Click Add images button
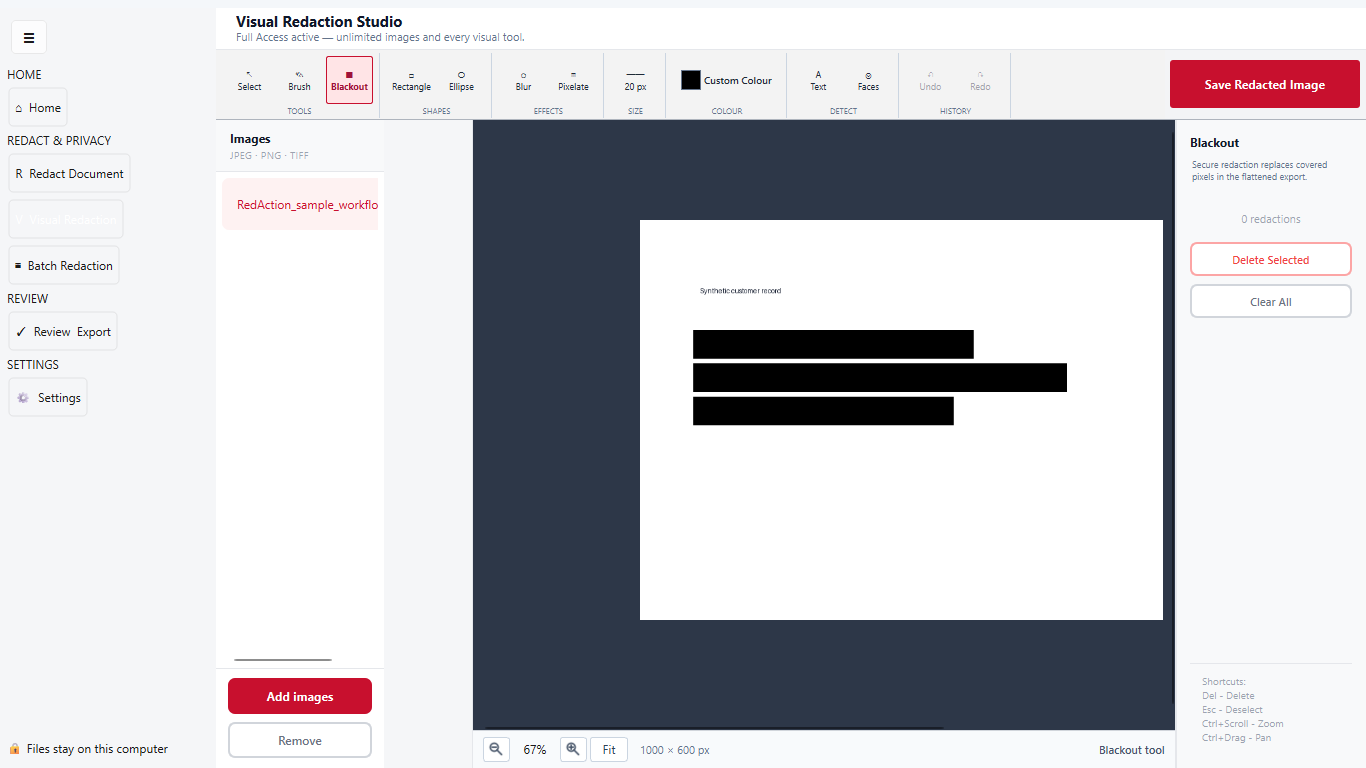This screenshot has height=768, width=1366. click(x=300, y=696)
